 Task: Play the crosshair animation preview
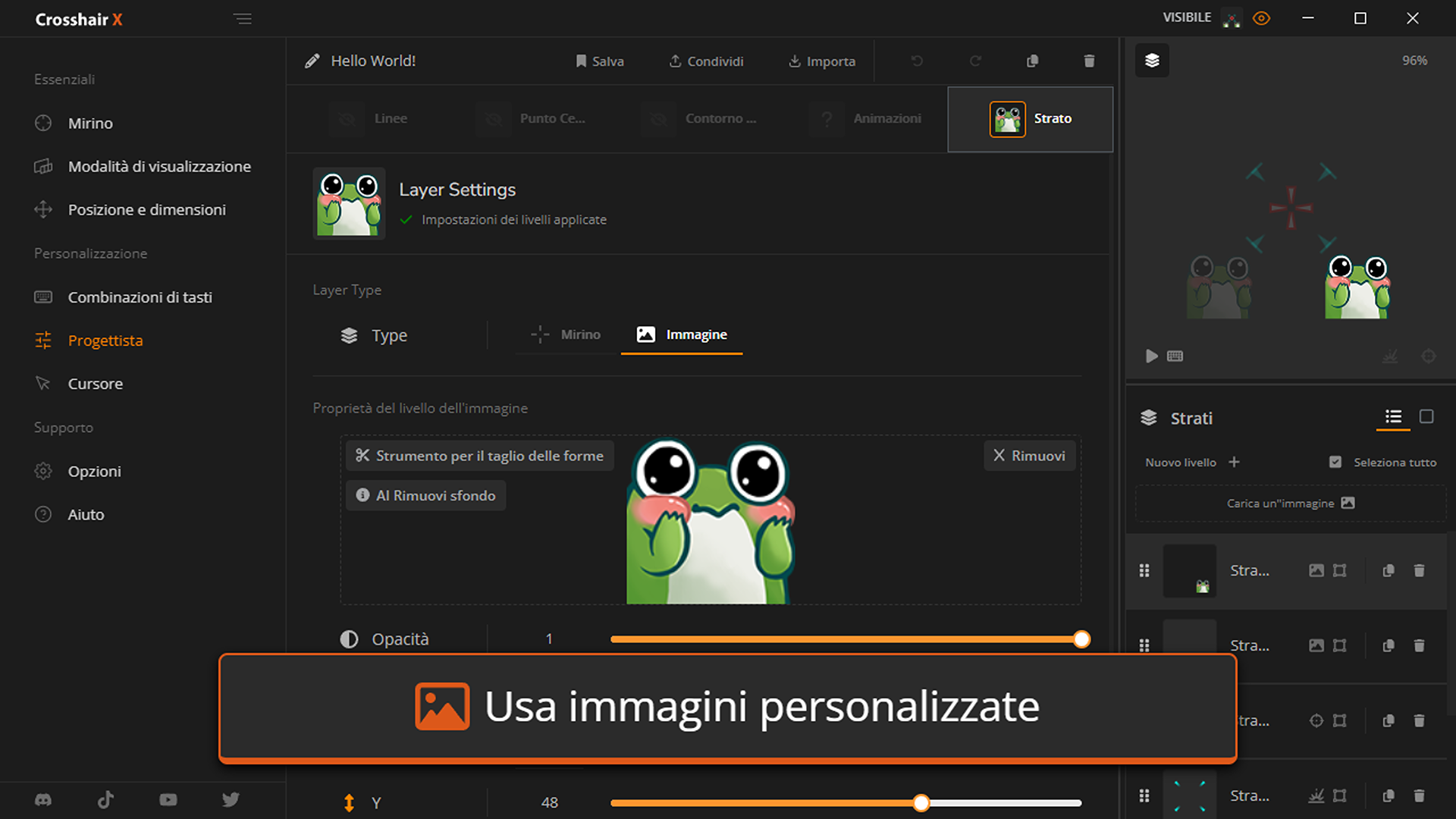coord(1151,356)
